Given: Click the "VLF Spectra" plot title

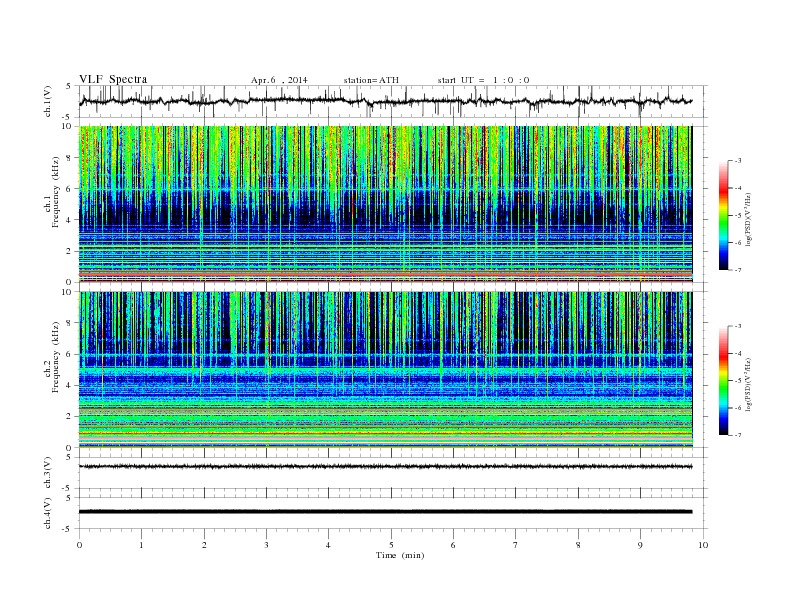Looking at the screenshot, I should (113, 79).
